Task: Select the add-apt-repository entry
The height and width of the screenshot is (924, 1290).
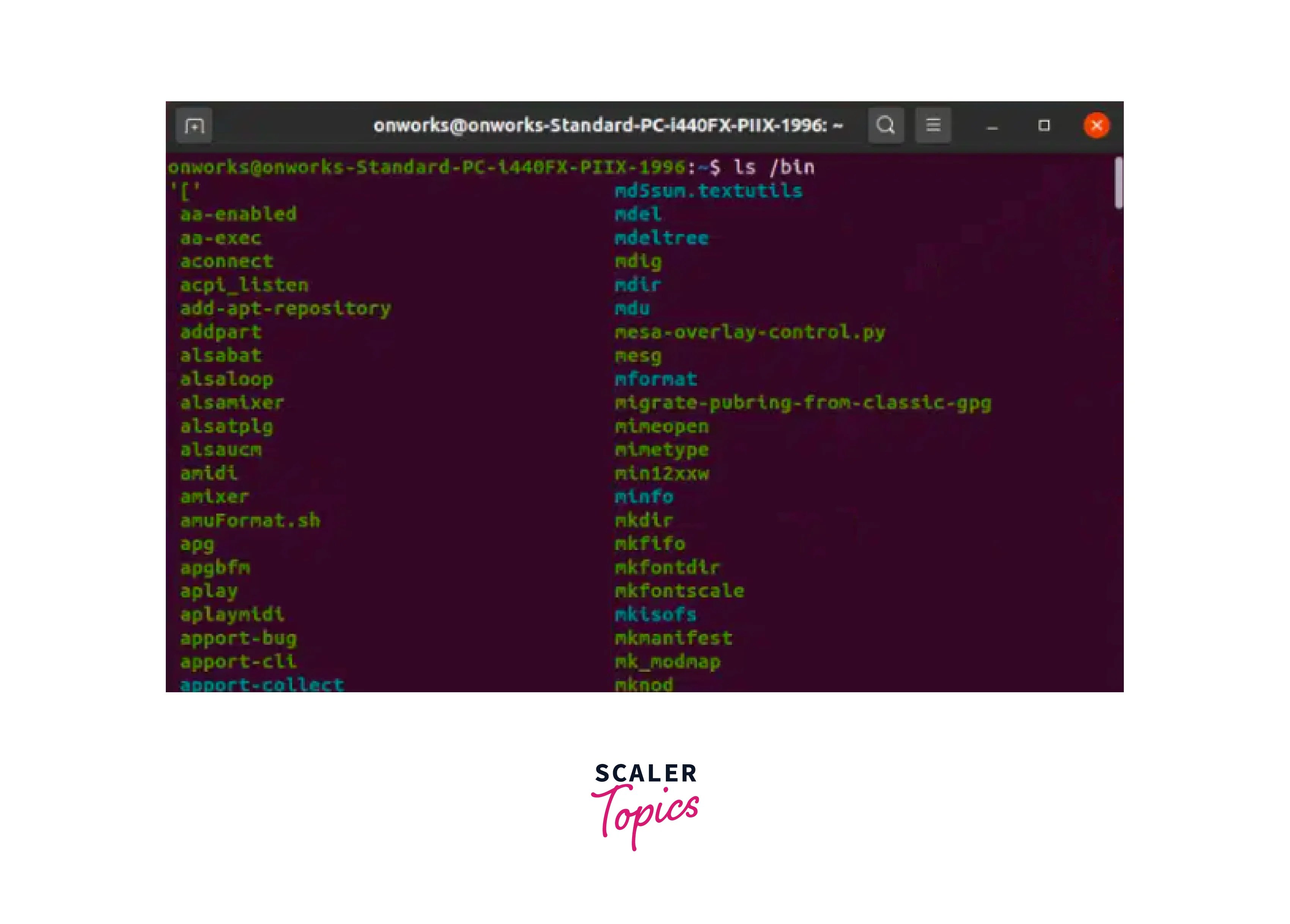Action: 285,308
